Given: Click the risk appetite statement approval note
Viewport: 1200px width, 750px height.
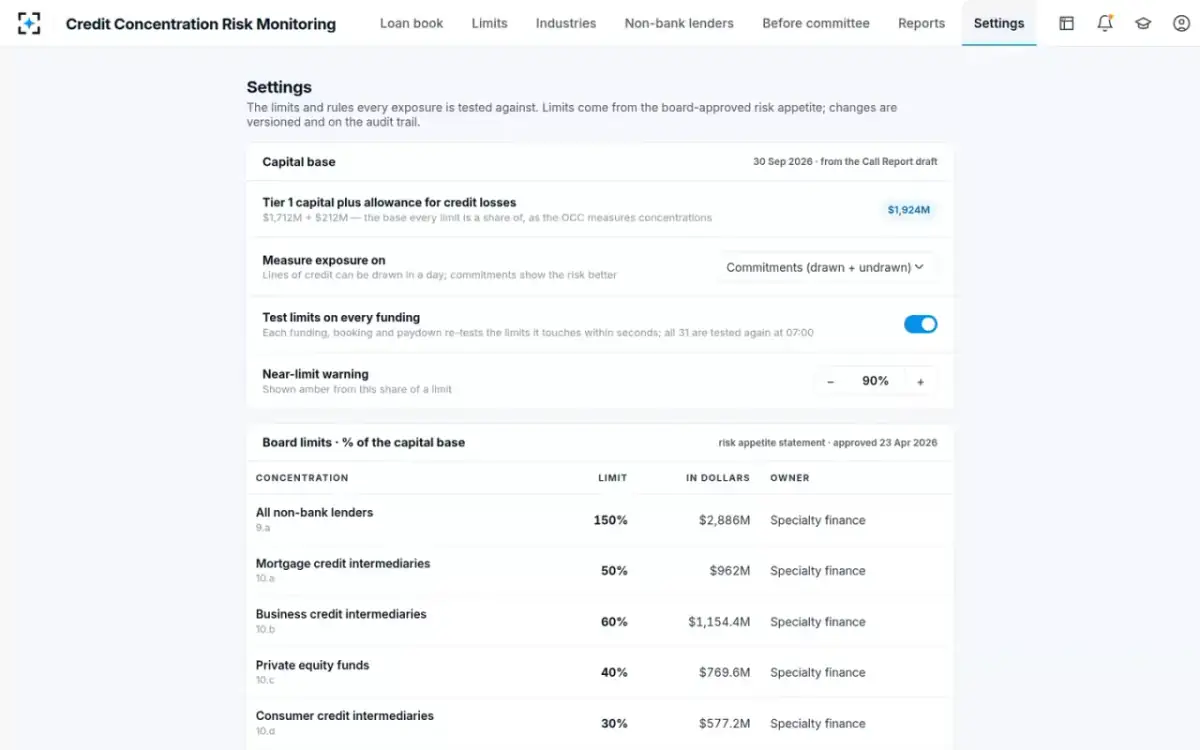Looking at the screenshot, I should click(x=828, y=442).
